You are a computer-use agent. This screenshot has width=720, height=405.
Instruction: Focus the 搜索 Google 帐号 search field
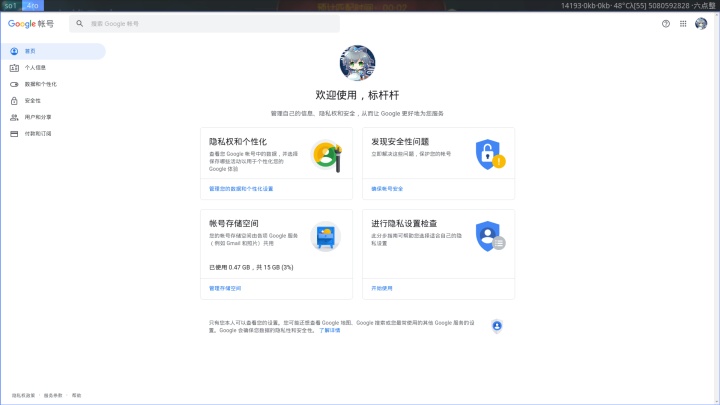coord(204,23)
